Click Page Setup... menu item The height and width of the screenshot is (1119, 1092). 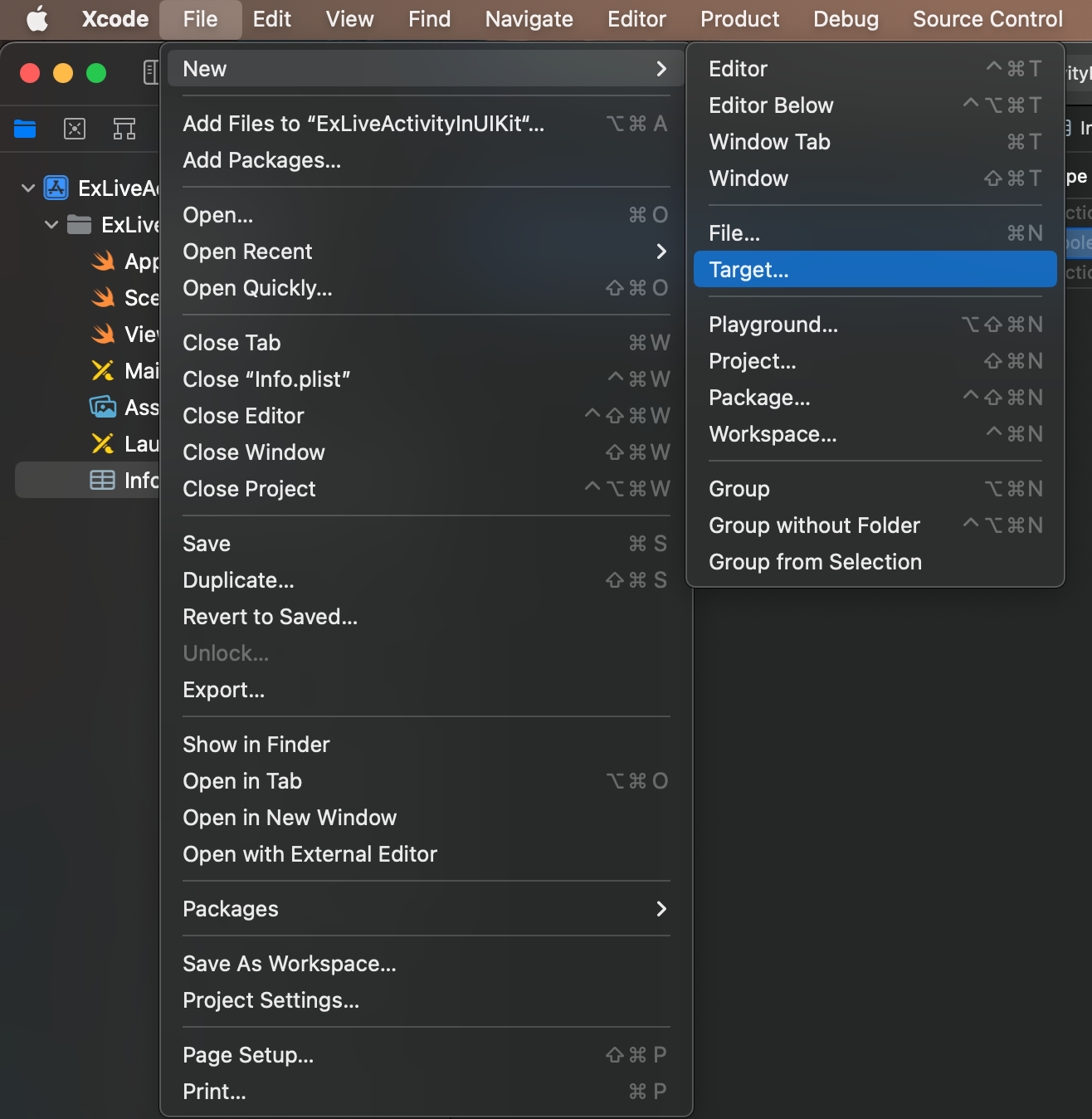tap(426, 1055)
